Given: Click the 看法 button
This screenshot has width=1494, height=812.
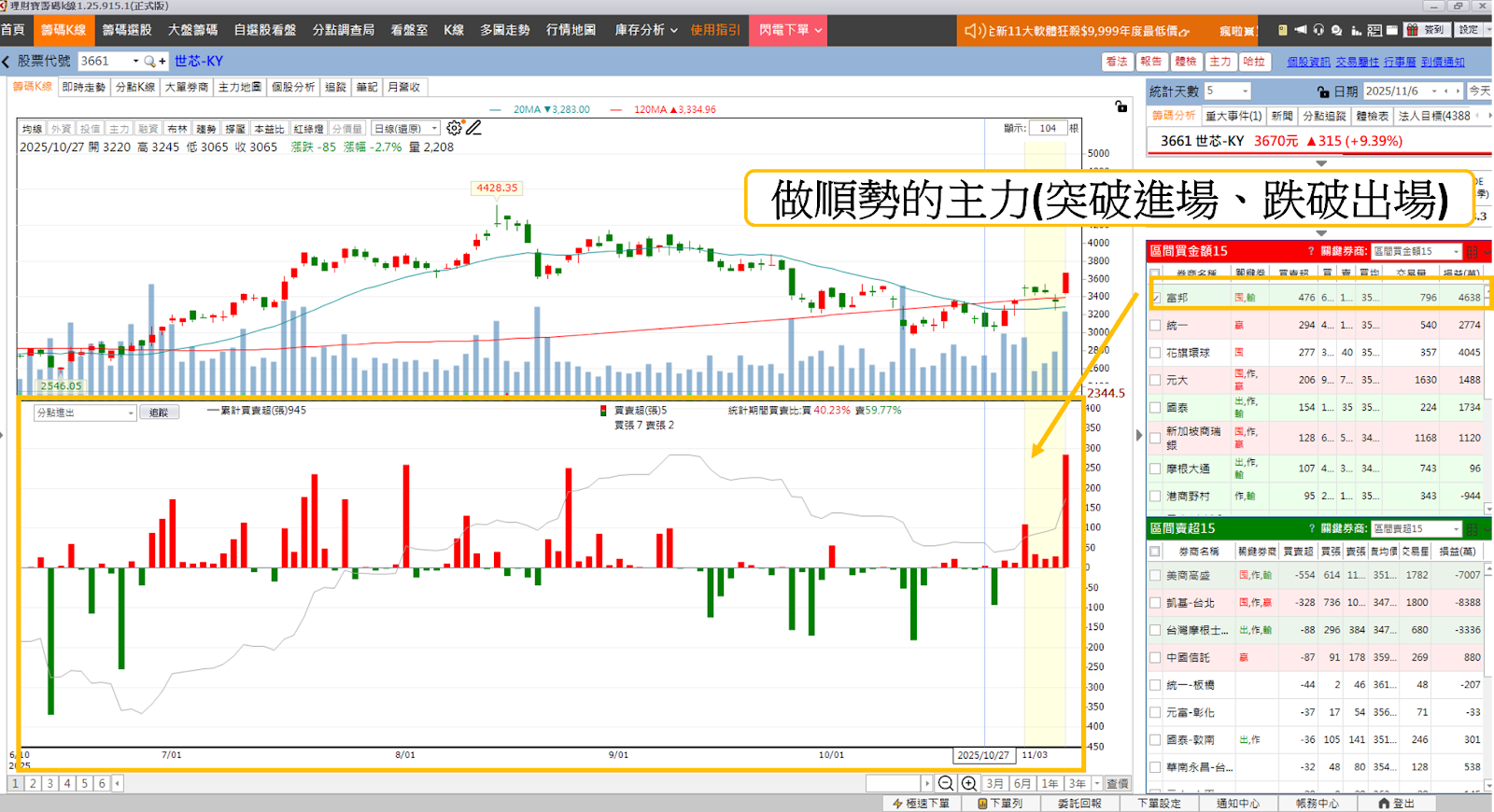Looking at the screenshot, I should point(1117,62).
